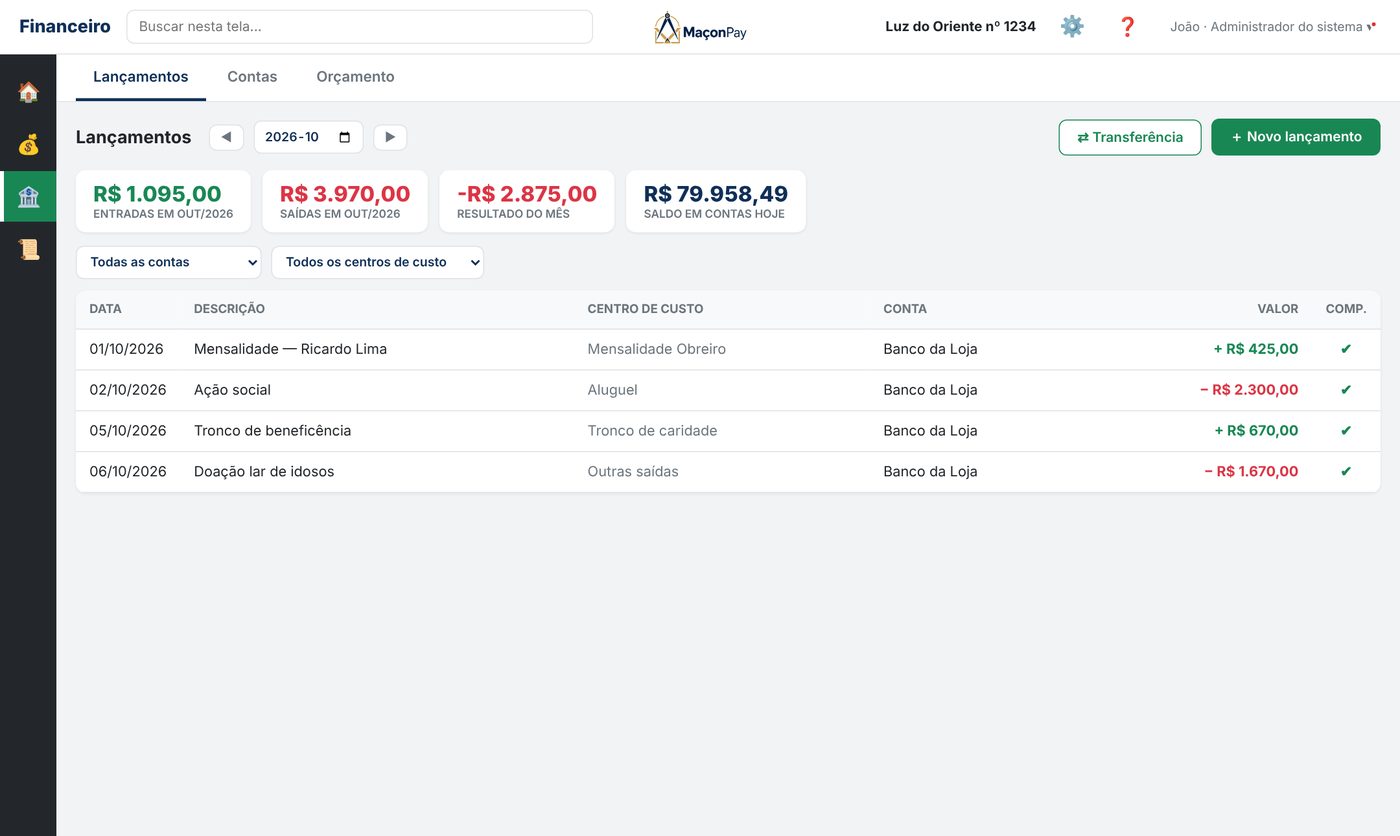The image size is (1400, 836).
Task: Open the scroll document sidebar icon
Action: 28,249
